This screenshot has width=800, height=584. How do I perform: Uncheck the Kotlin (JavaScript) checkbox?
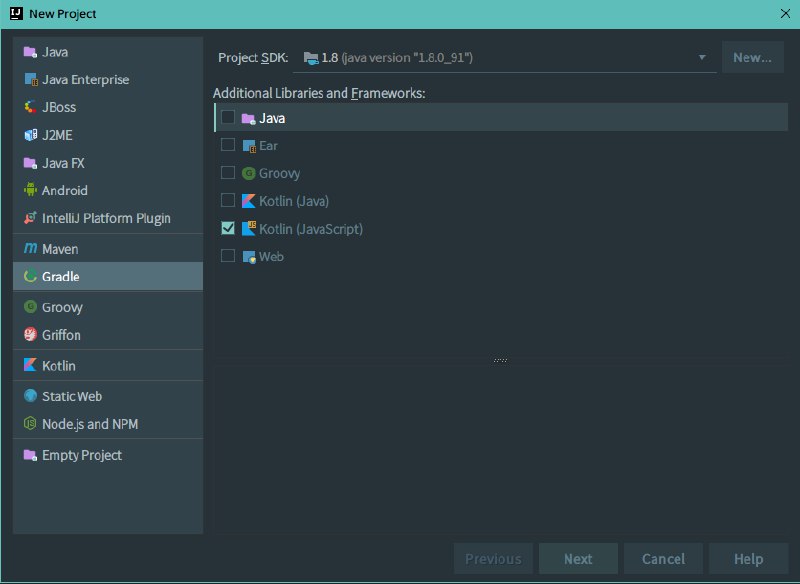(x=228, y=228)
